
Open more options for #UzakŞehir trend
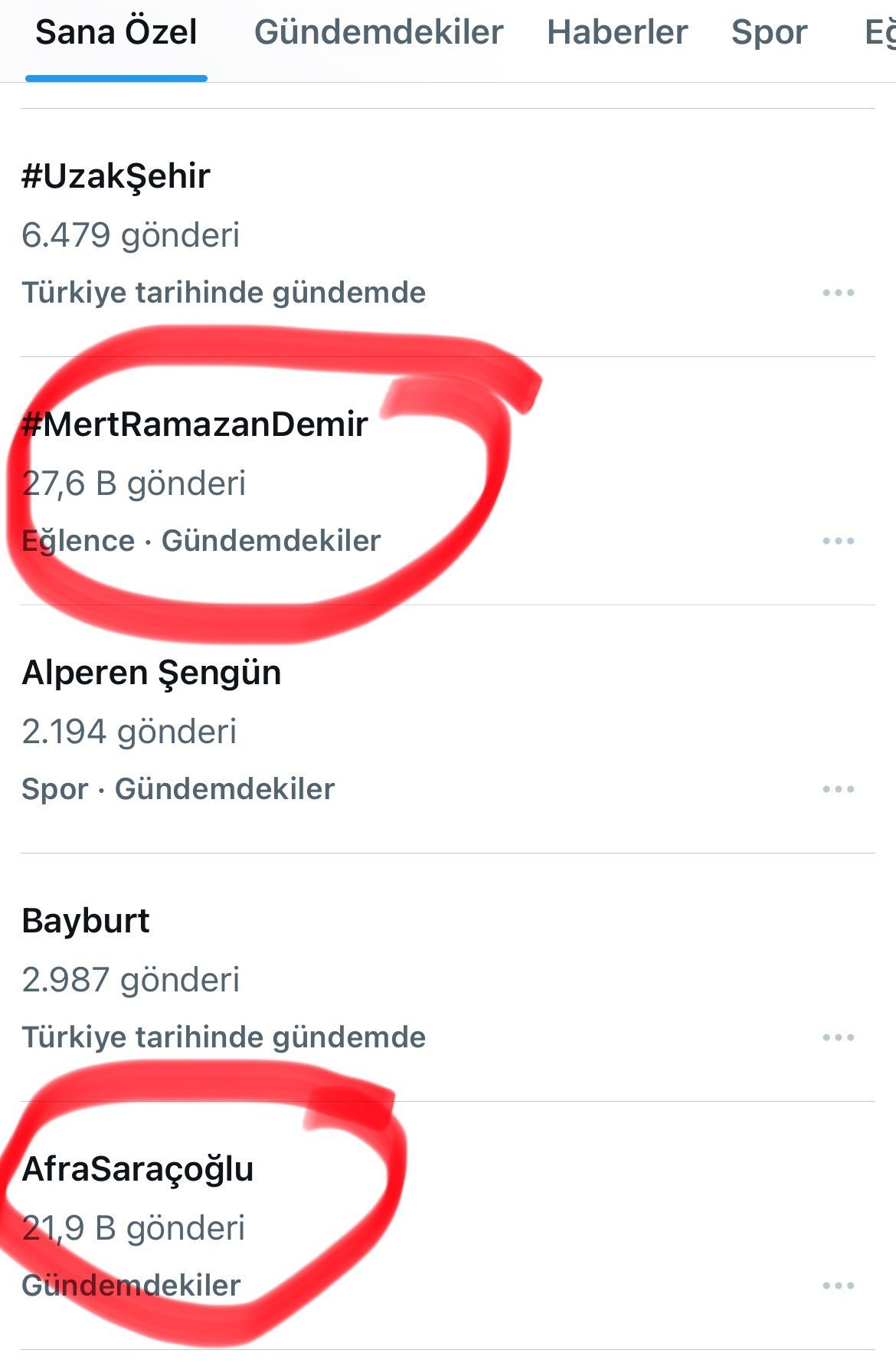[838, 293]
